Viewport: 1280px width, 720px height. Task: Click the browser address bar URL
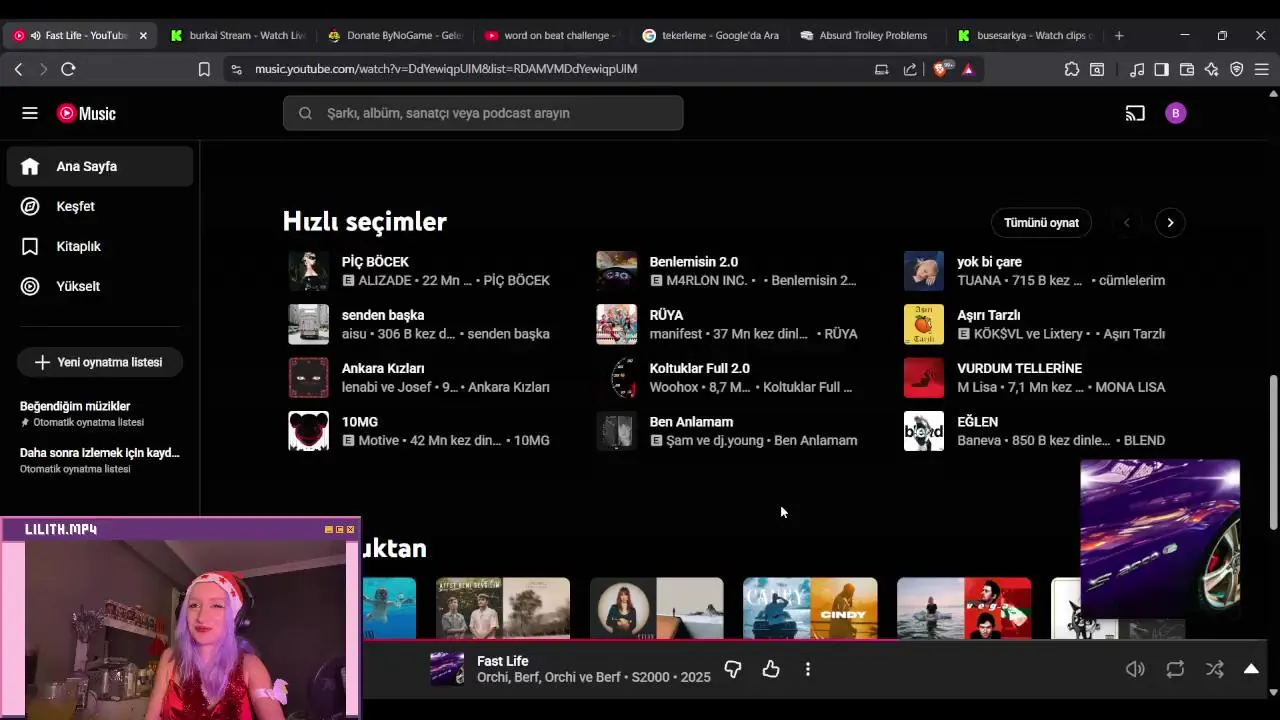(446, 69)
